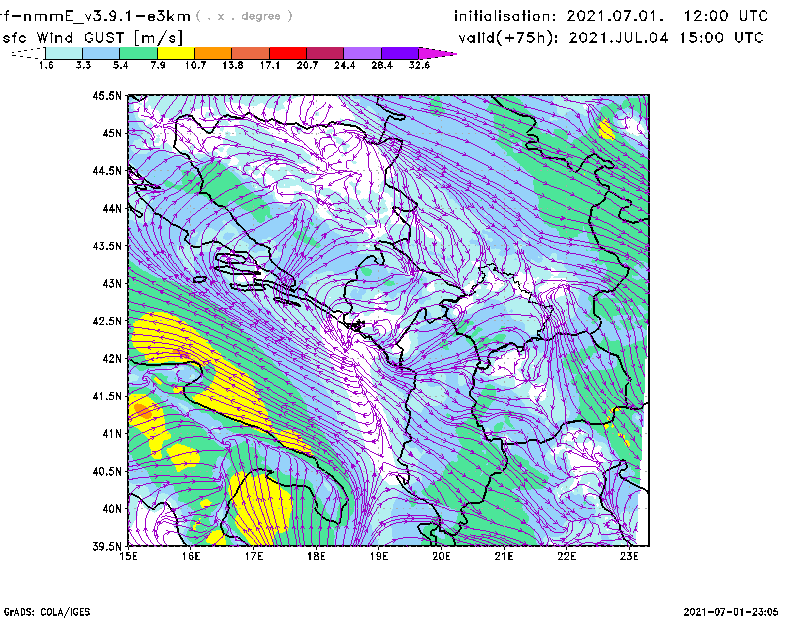Image resolution: width=800 pixels, height=618 pixels.
Task: Click the magenta arrow end of the legend
Action: (437, 53)
